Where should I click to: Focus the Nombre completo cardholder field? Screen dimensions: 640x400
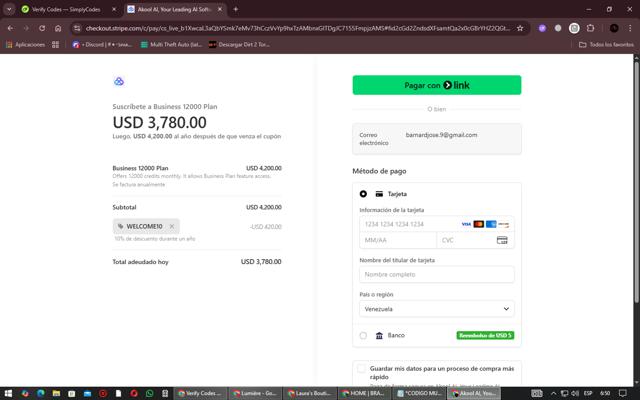point(437,274)
